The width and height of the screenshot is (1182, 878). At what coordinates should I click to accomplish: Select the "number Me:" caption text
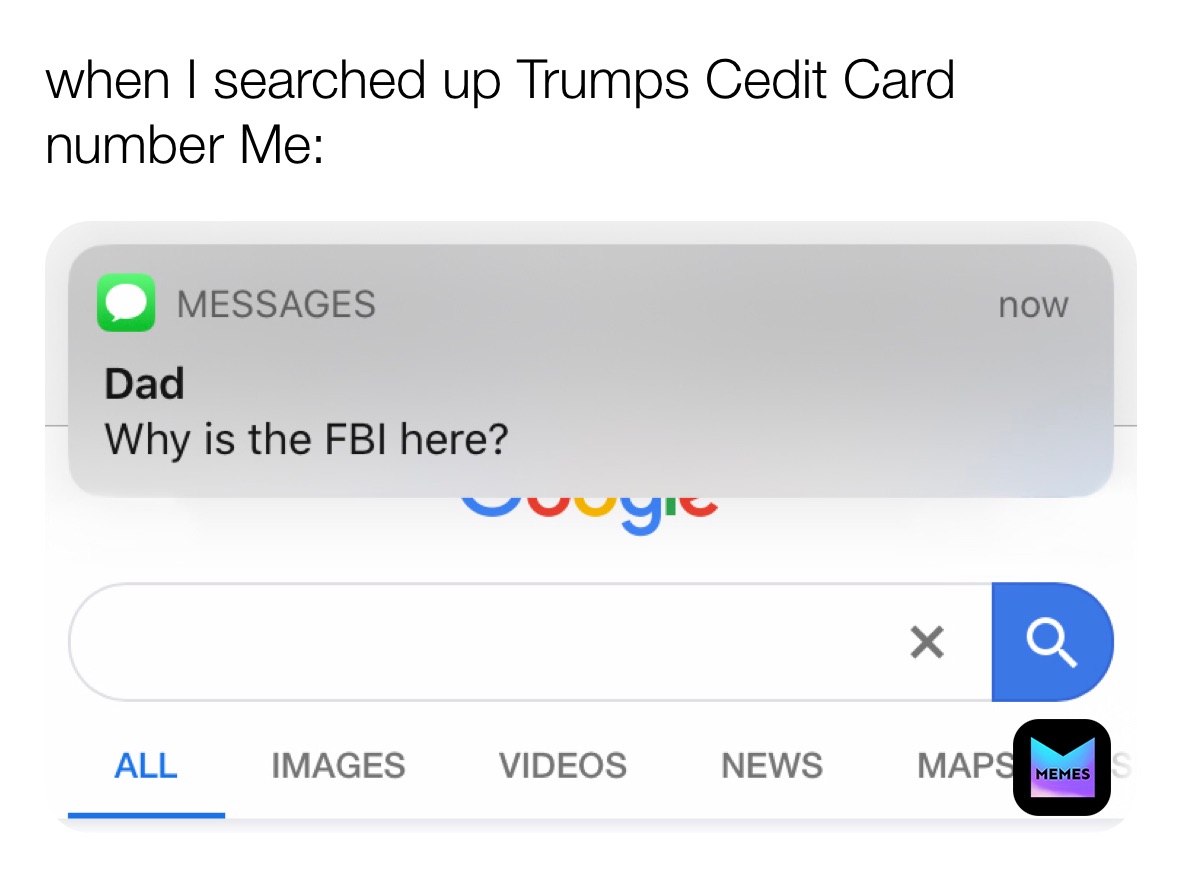[x=185, y=145]
